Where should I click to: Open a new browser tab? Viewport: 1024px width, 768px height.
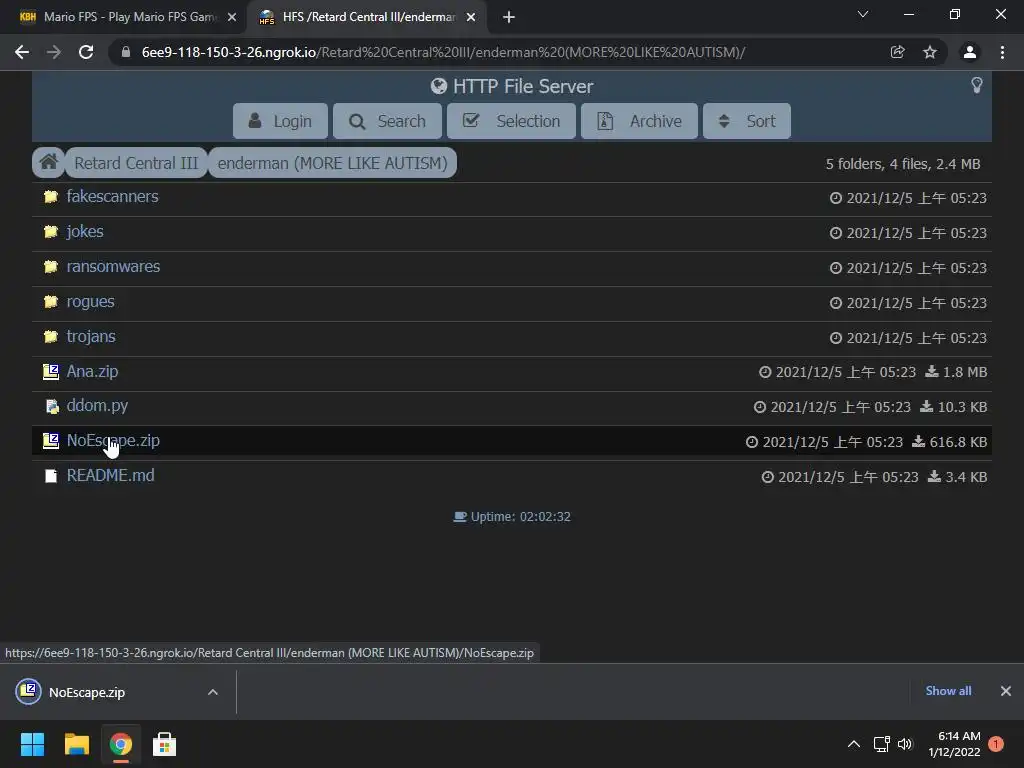(x=509, y=17)
